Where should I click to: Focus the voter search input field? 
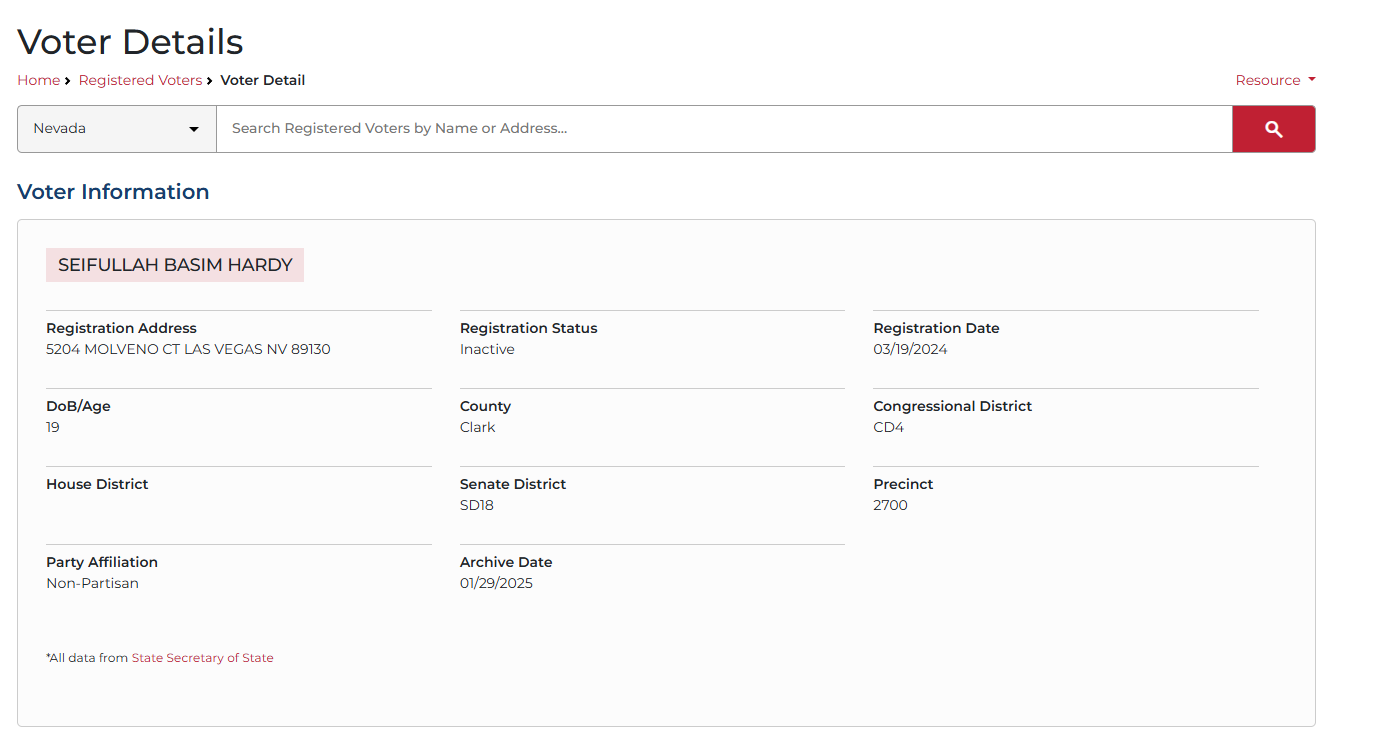click(723, 129)
